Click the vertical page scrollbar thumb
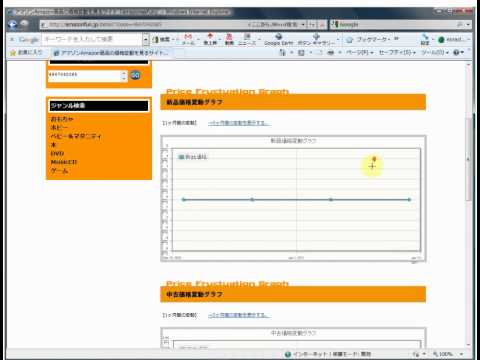480x360 pixels. pos(468,159)
